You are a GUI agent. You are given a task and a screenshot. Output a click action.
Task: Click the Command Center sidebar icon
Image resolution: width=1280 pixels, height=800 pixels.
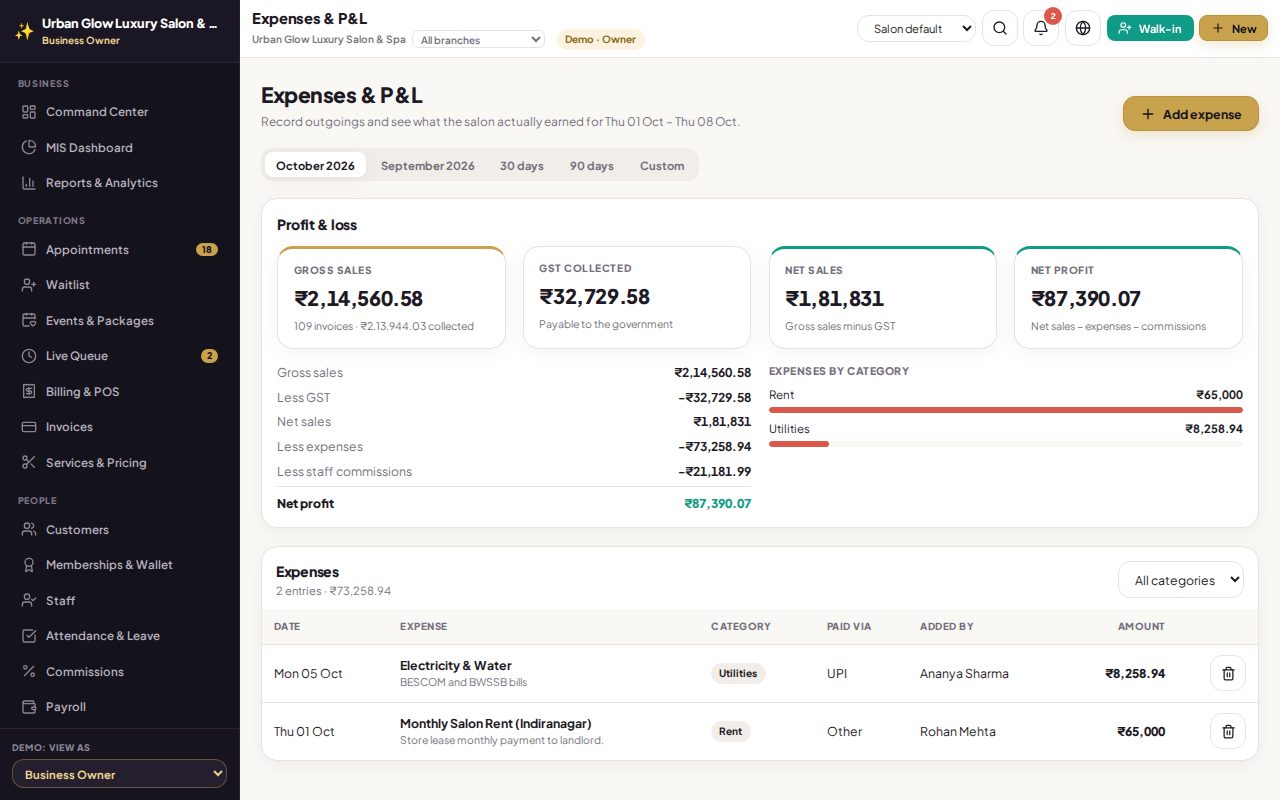click(29, 112)
